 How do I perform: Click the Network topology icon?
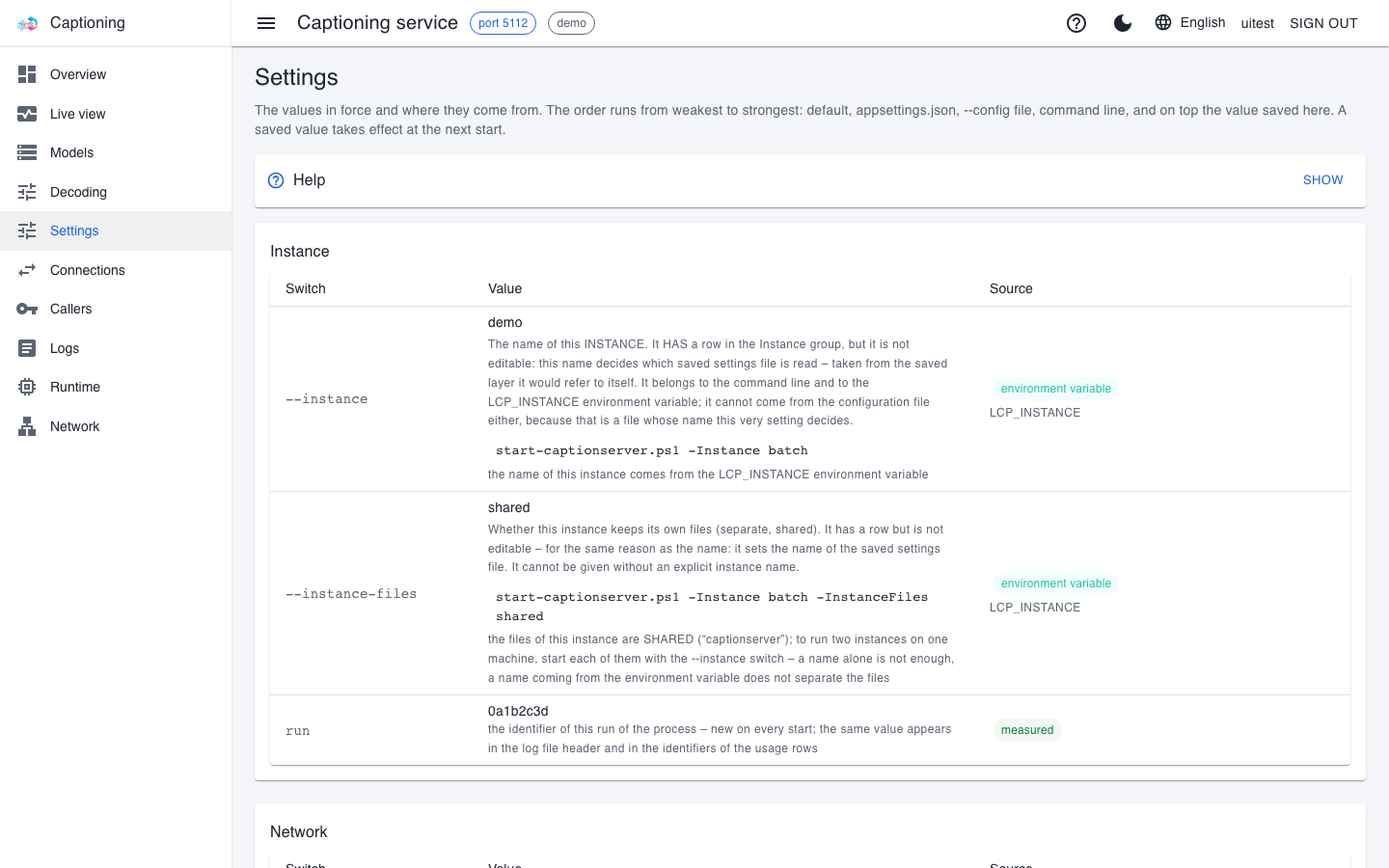coord(27,426)
